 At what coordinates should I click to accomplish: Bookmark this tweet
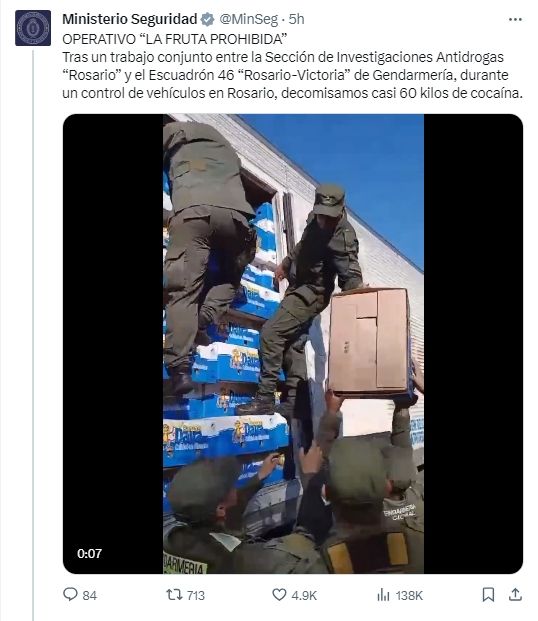tap(488, 594)
